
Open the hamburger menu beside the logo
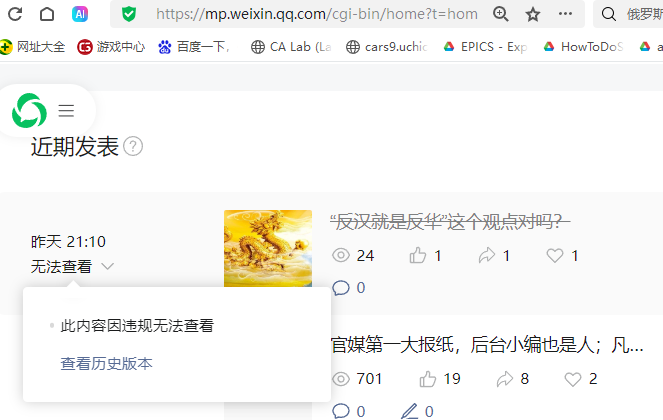coord(66,111)
